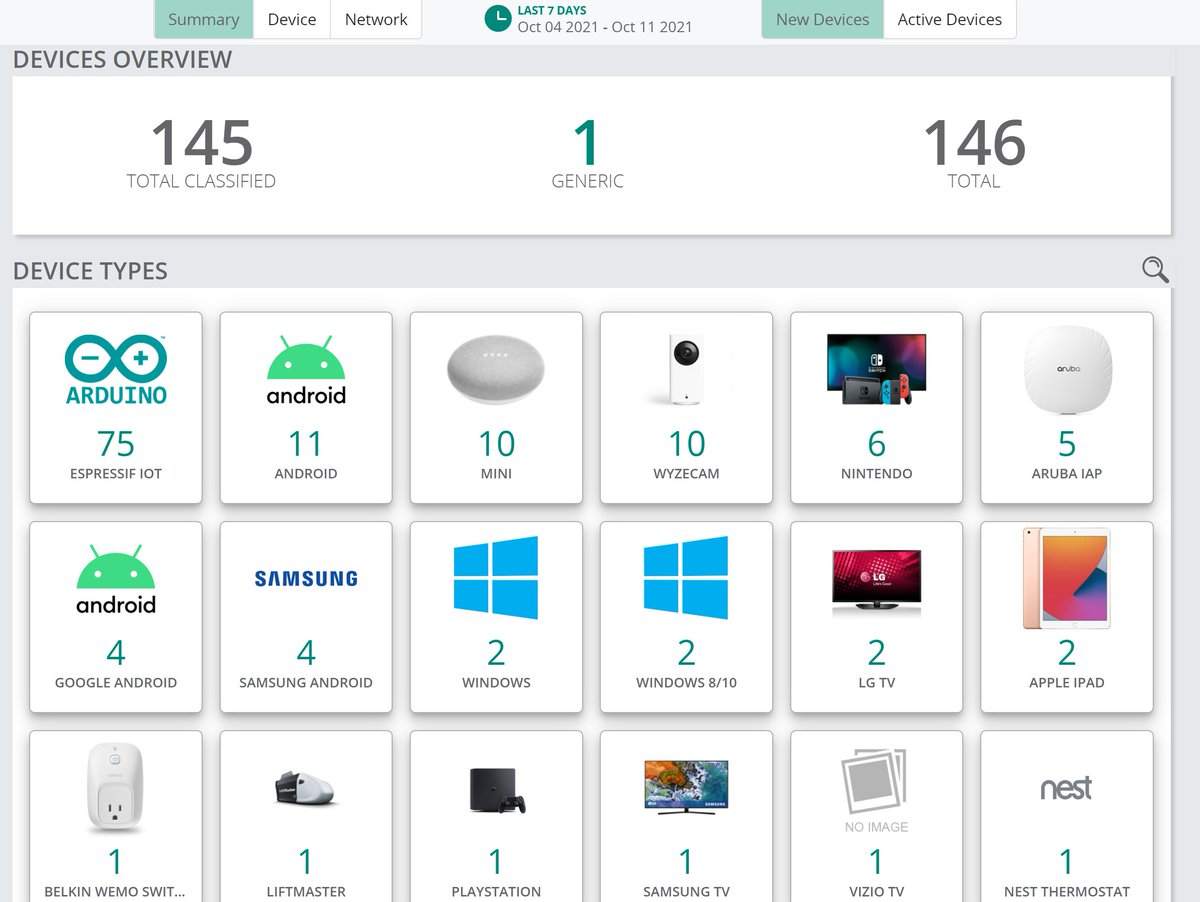Click the 146 Total devices number

tap(974, 143)
